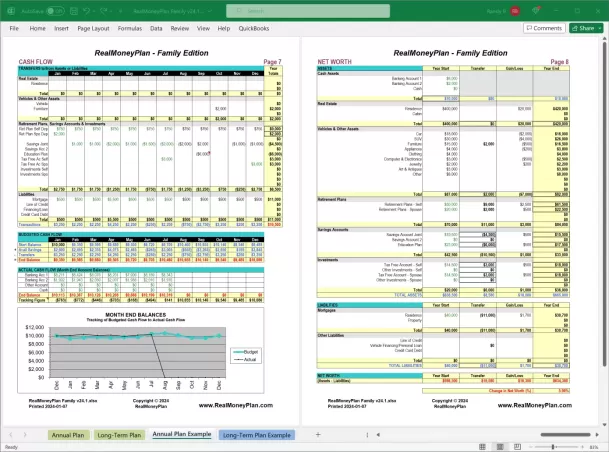Viewport: 609px width, 452px height.
Task: Click the Excel app icon in title bar
Action: pos(11,11)
